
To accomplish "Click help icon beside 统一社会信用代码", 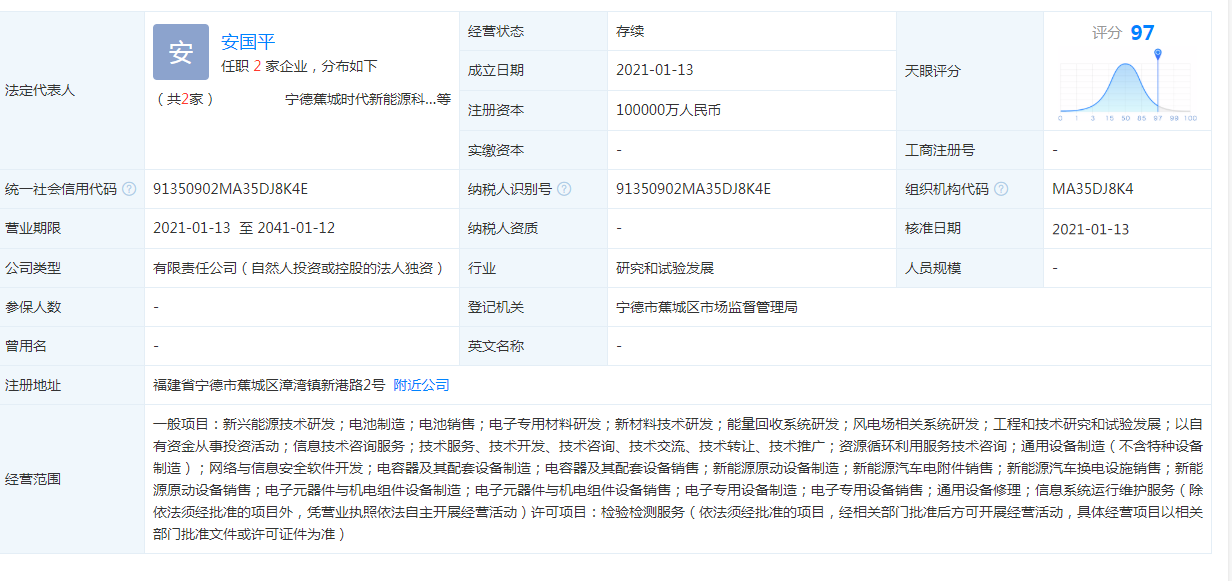I will pos(129,189).
